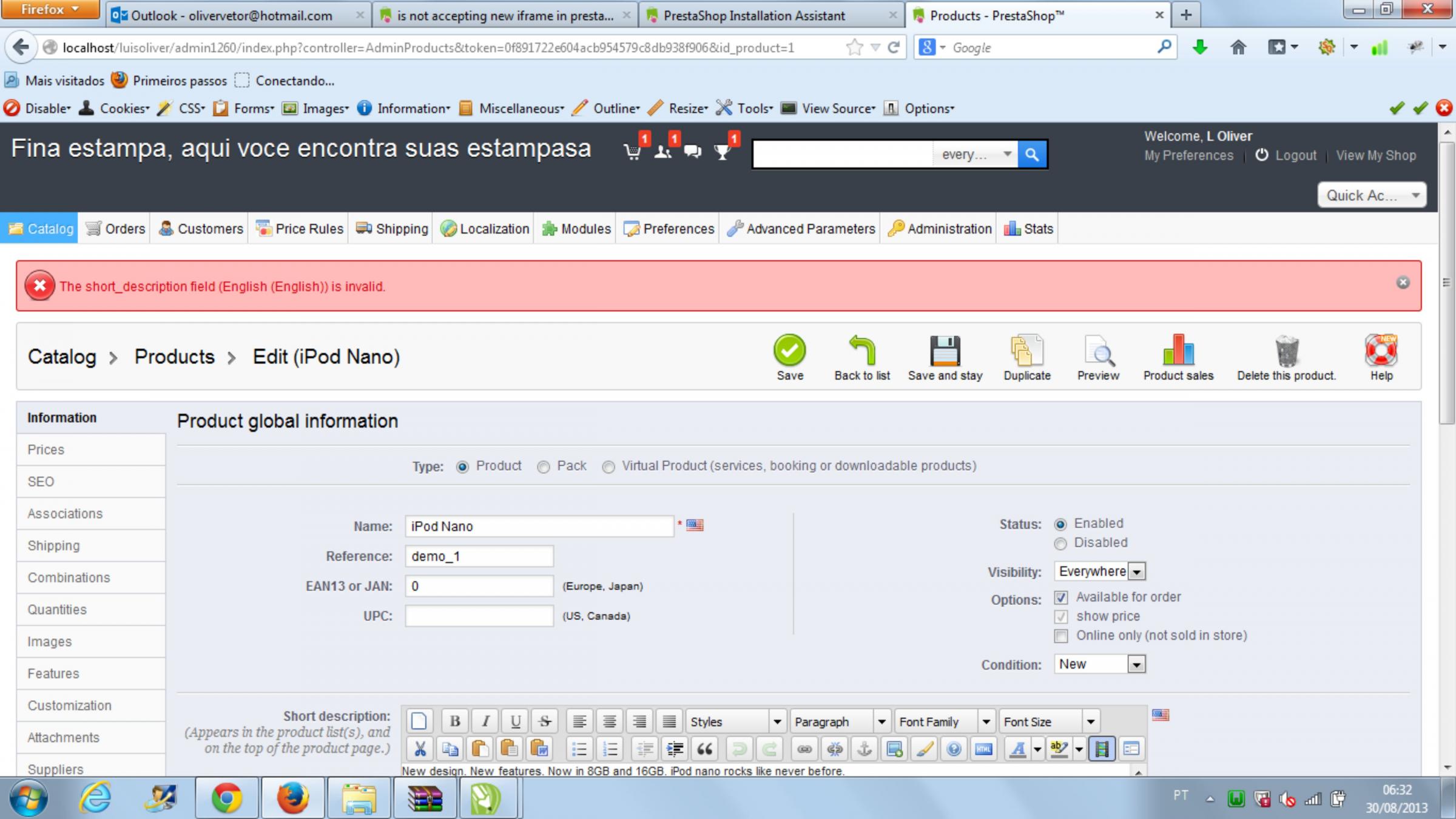Open the Condition dropdown
1456x819 pixels.
1100,664
